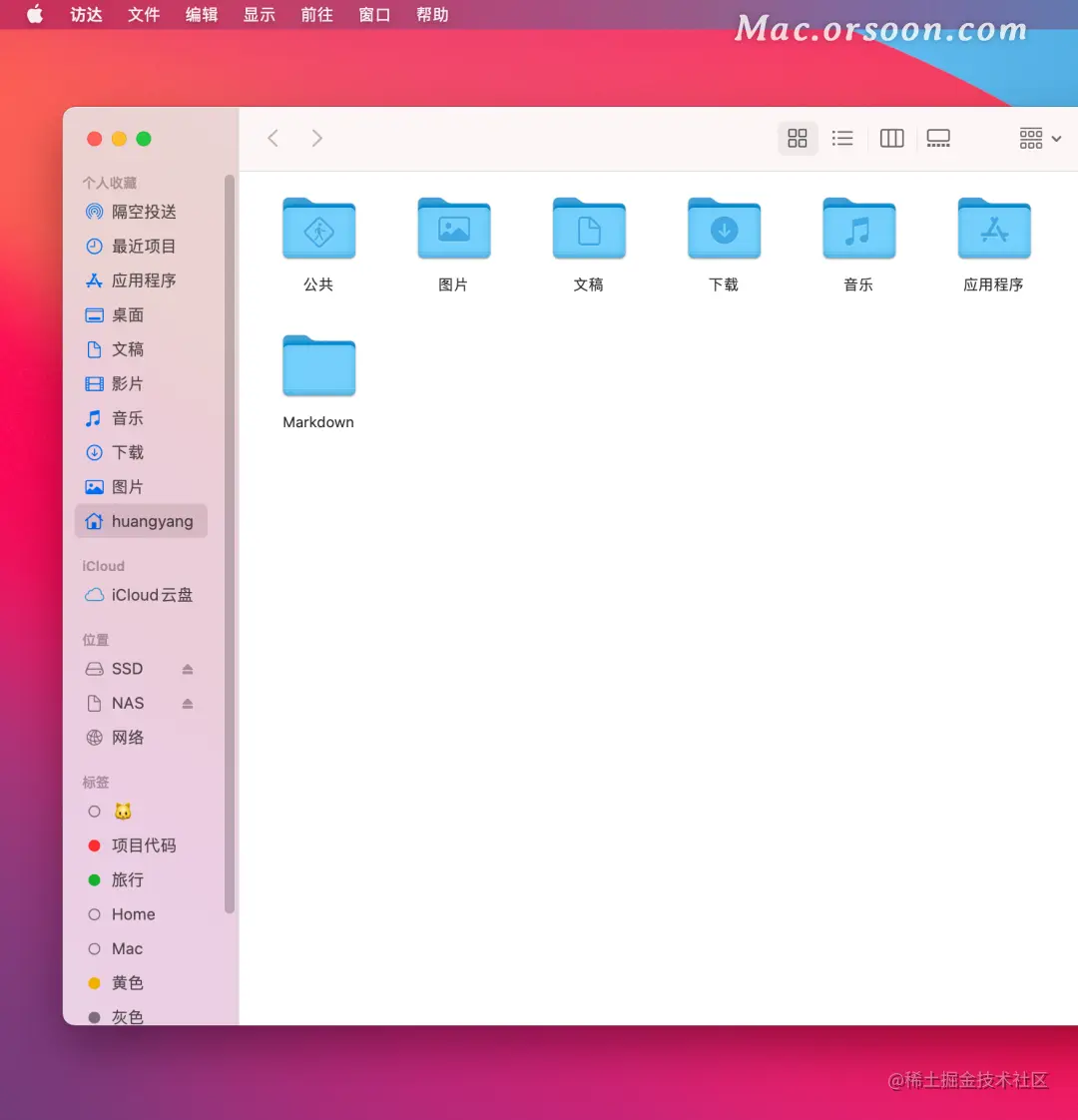1078x1120 pixels.
Task: Open the 应用程序 folder in main pane
Action: click(x=994, y=245)
